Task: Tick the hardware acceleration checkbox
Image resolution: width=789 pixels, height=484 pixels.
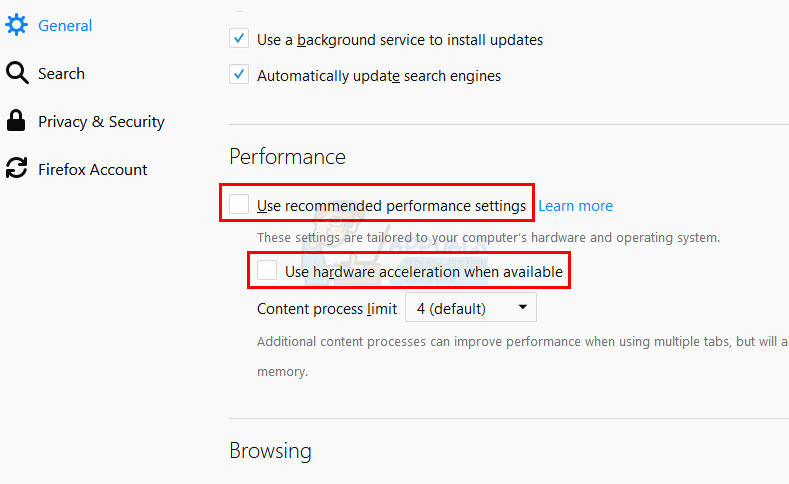Action: 267,270
